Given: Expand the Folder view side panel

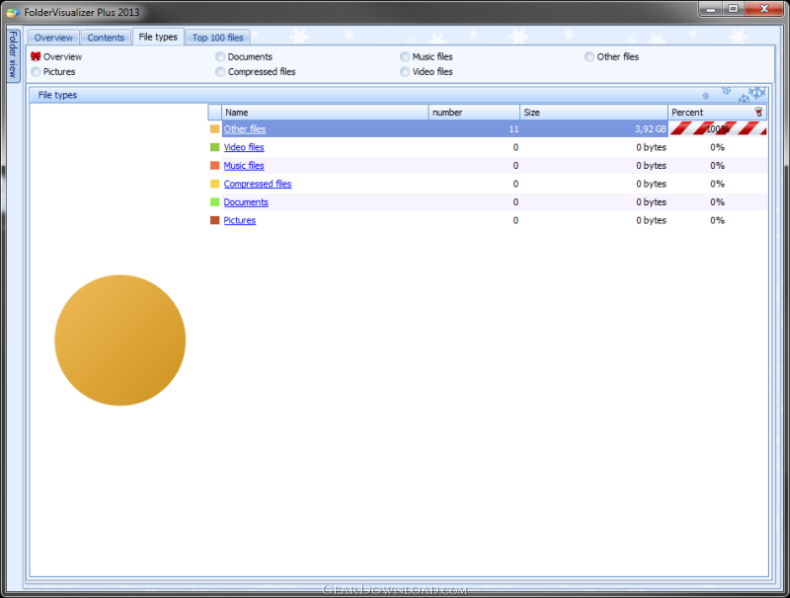Looking at the screenshot, I should tap(13, 54).
